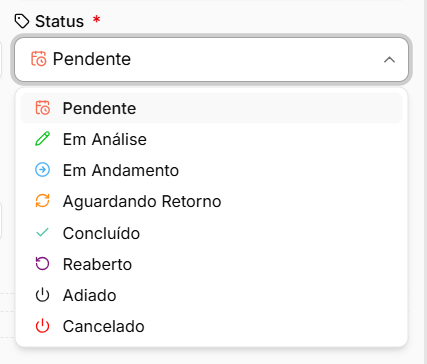Image resolution: width=427 pixels, height=364 pixels.
Task: Choose Em Andamento status option
Action: (x=211, y=170)
